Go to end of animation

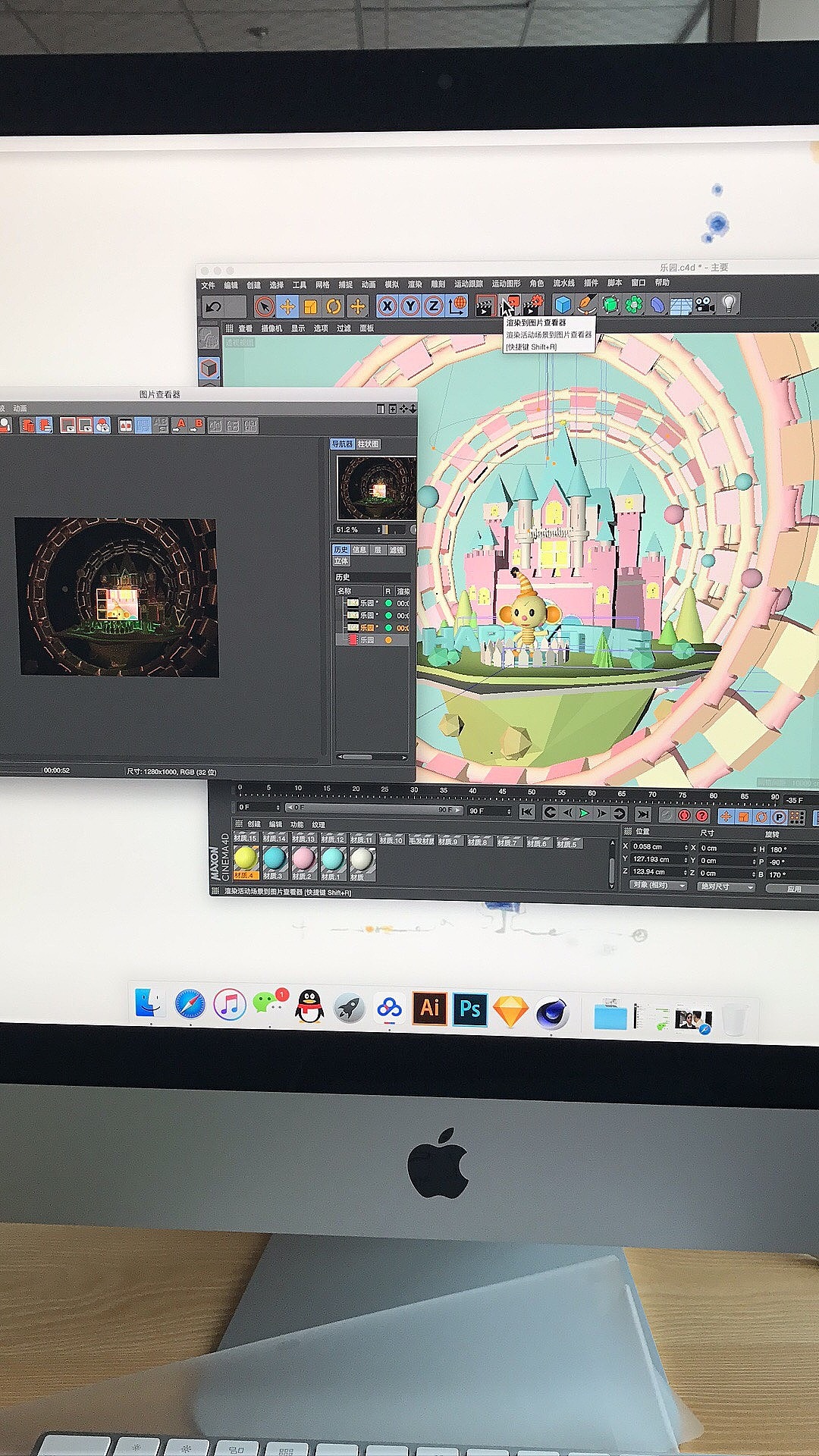pyautogui.click(x=642, y=814)
